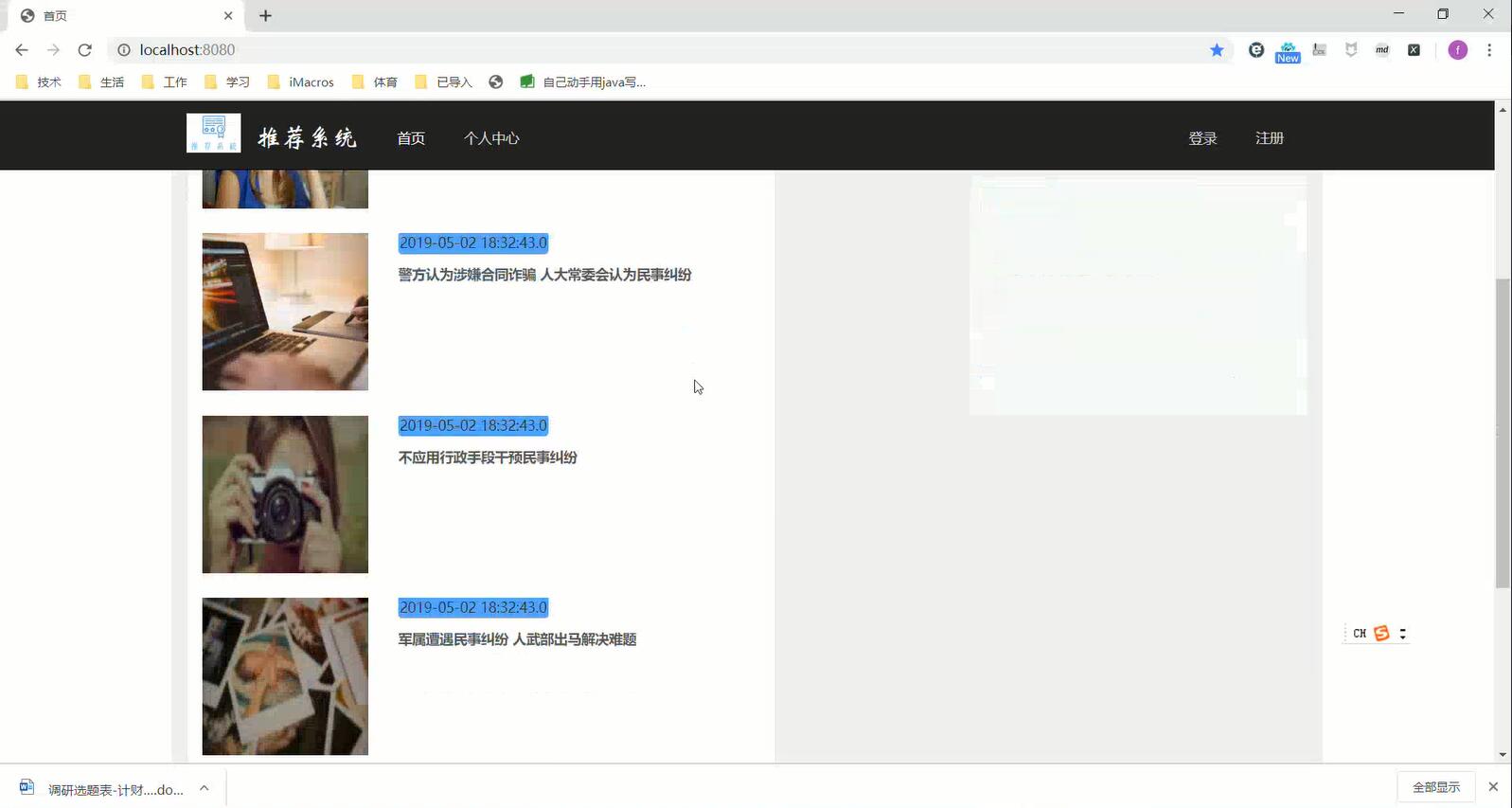Open a new browser tab
The image size is (1512, 808).
point(265,15)
